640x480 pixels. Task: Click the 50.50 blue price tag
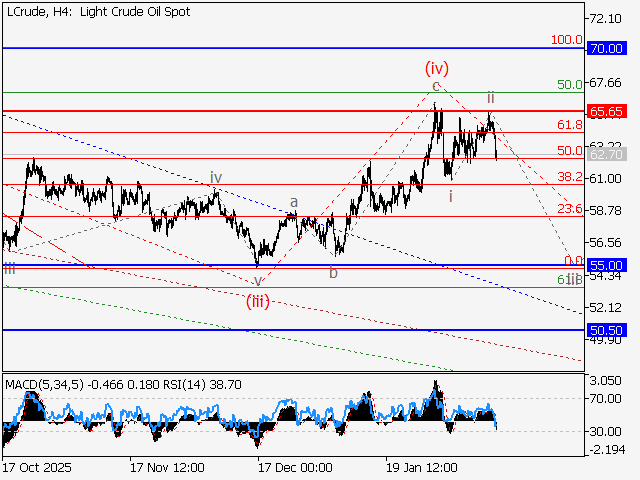coord(607,329)
